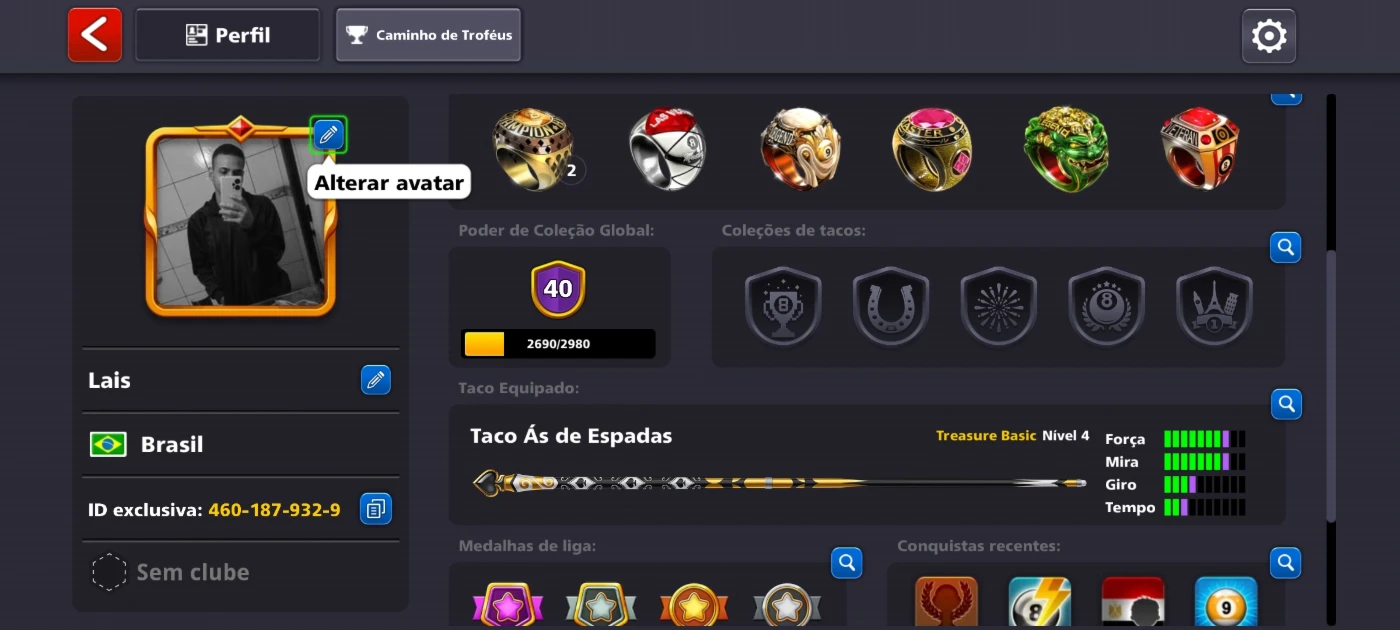Select the horseshoe cue collection badge
The width and height of the screenshot is (1400, 630).
891,306
